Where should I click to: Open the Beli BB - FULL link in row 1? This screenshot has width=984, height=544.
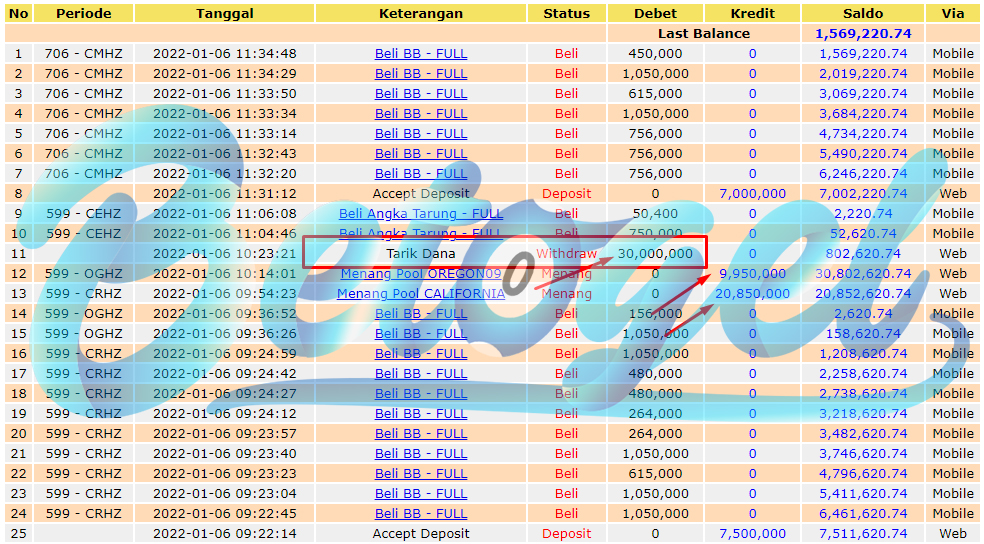click(420, 54)
